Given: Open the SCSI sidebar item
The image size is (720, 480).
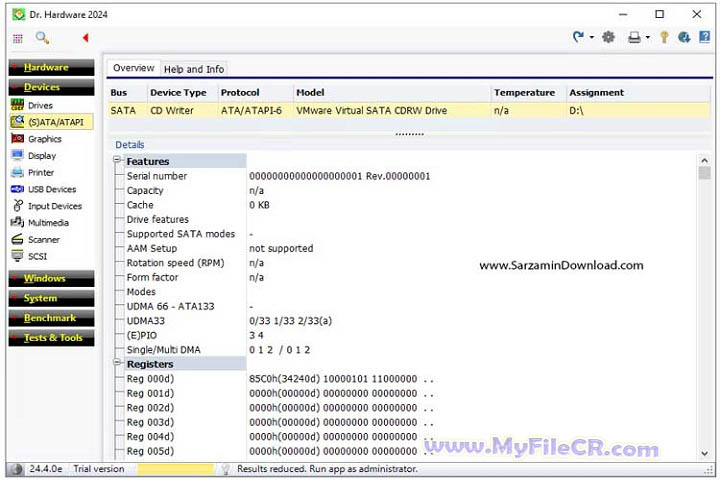Looking at the screenshot, I should (x=37, y=256).
